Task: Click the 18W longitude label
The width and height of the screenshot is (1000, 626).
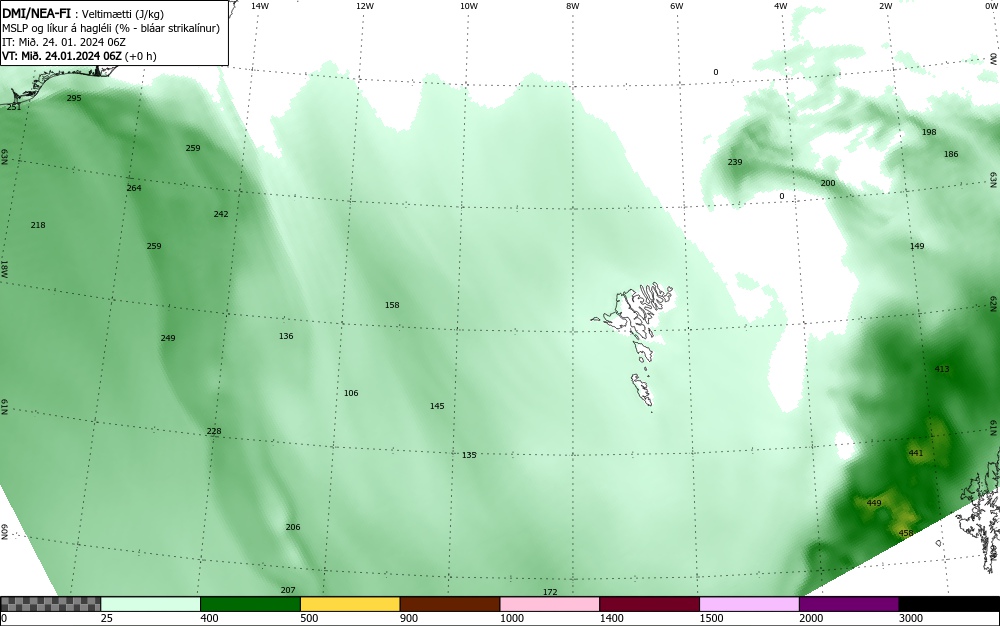Action: pos(4,268)
